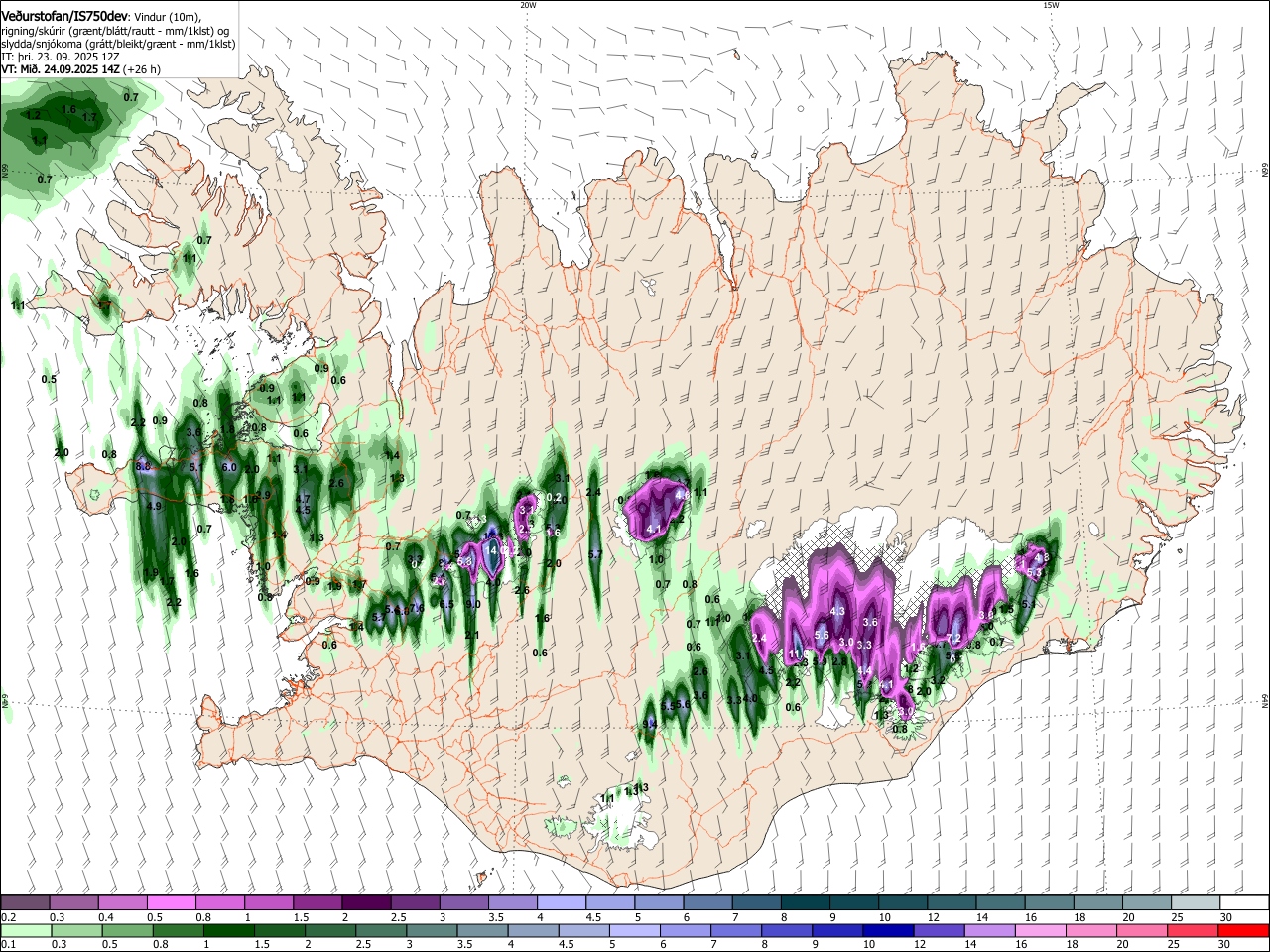Click the royal blue swatch at 8 in lower legend
The image size is (1270, 952).
point(787,930)
